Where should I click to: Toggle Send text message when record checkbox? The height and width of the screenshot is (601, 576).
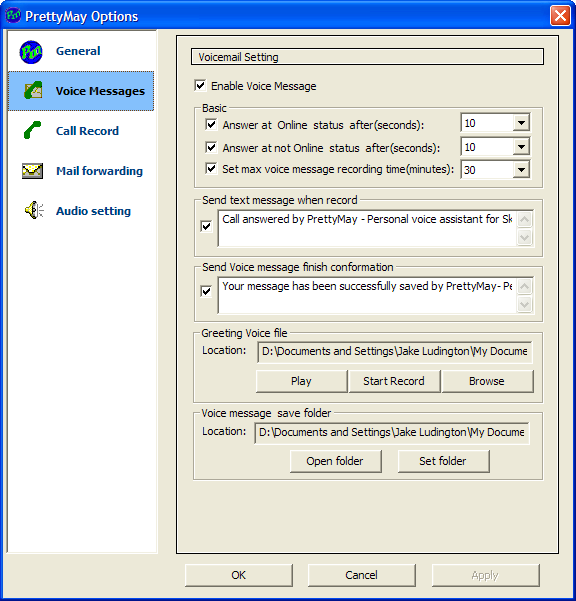pyautogui.click(x=206, y=227)
